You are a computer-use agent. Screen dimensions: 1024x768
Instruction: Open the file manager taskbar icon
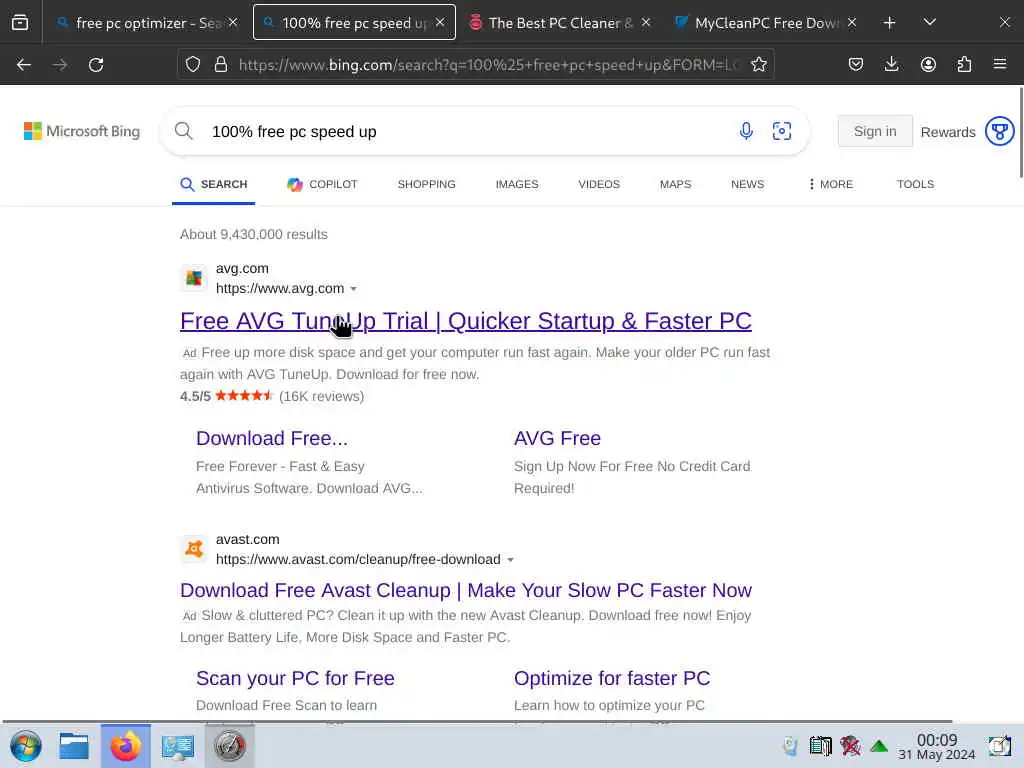[74, 746]
